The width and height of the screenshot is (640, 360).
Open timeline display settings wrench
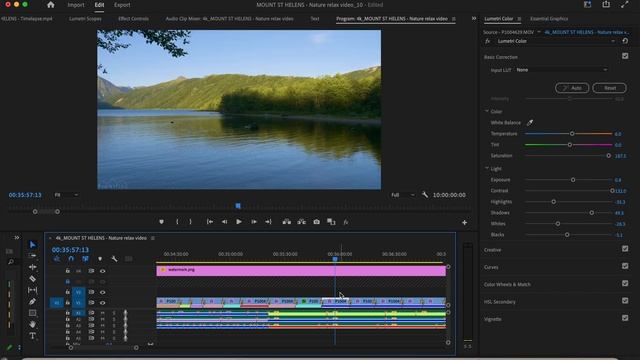coord(114,259)
